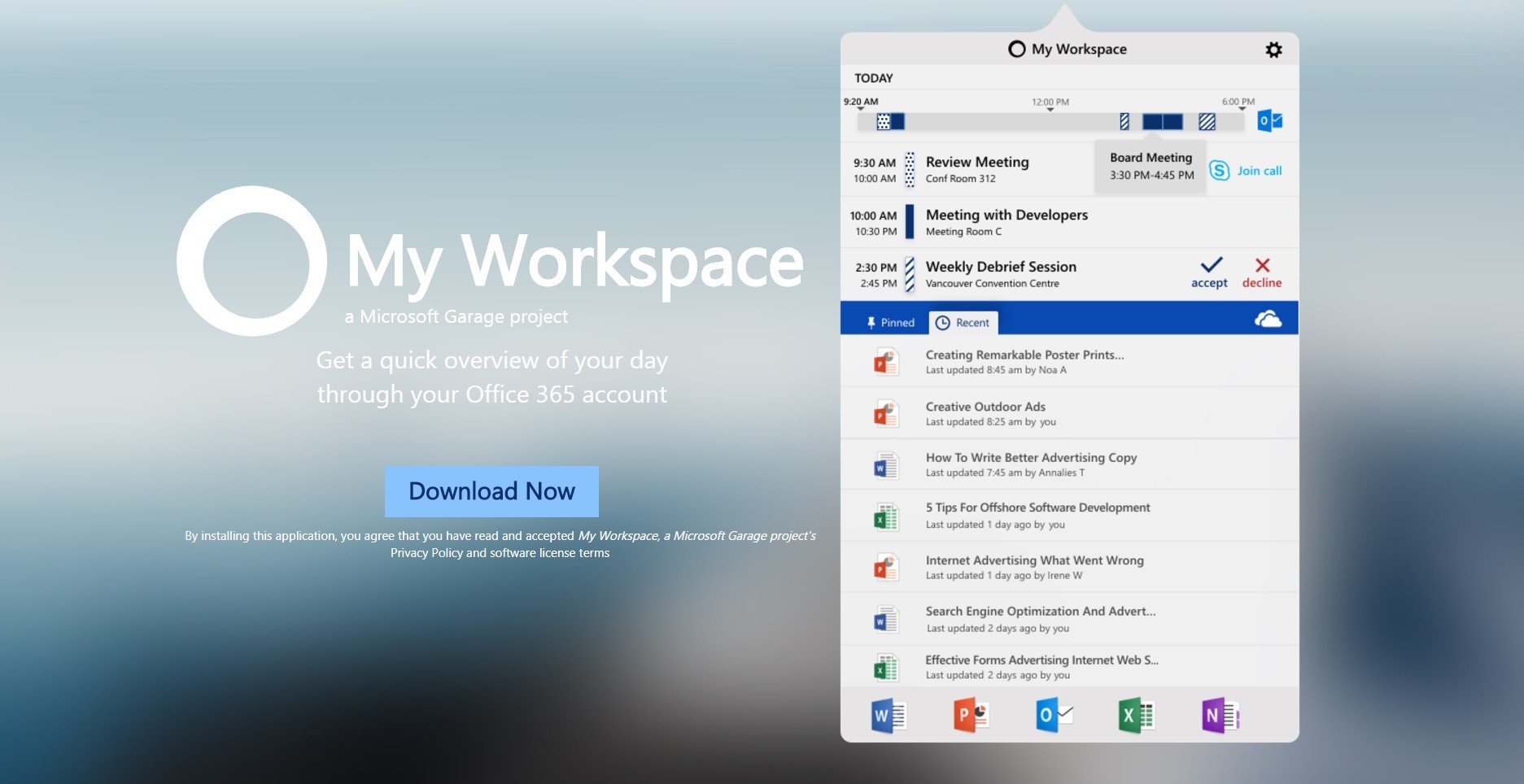
Task: Open the Creating Remarkable Poster Prints file icon
Action: tap(886, 362)
